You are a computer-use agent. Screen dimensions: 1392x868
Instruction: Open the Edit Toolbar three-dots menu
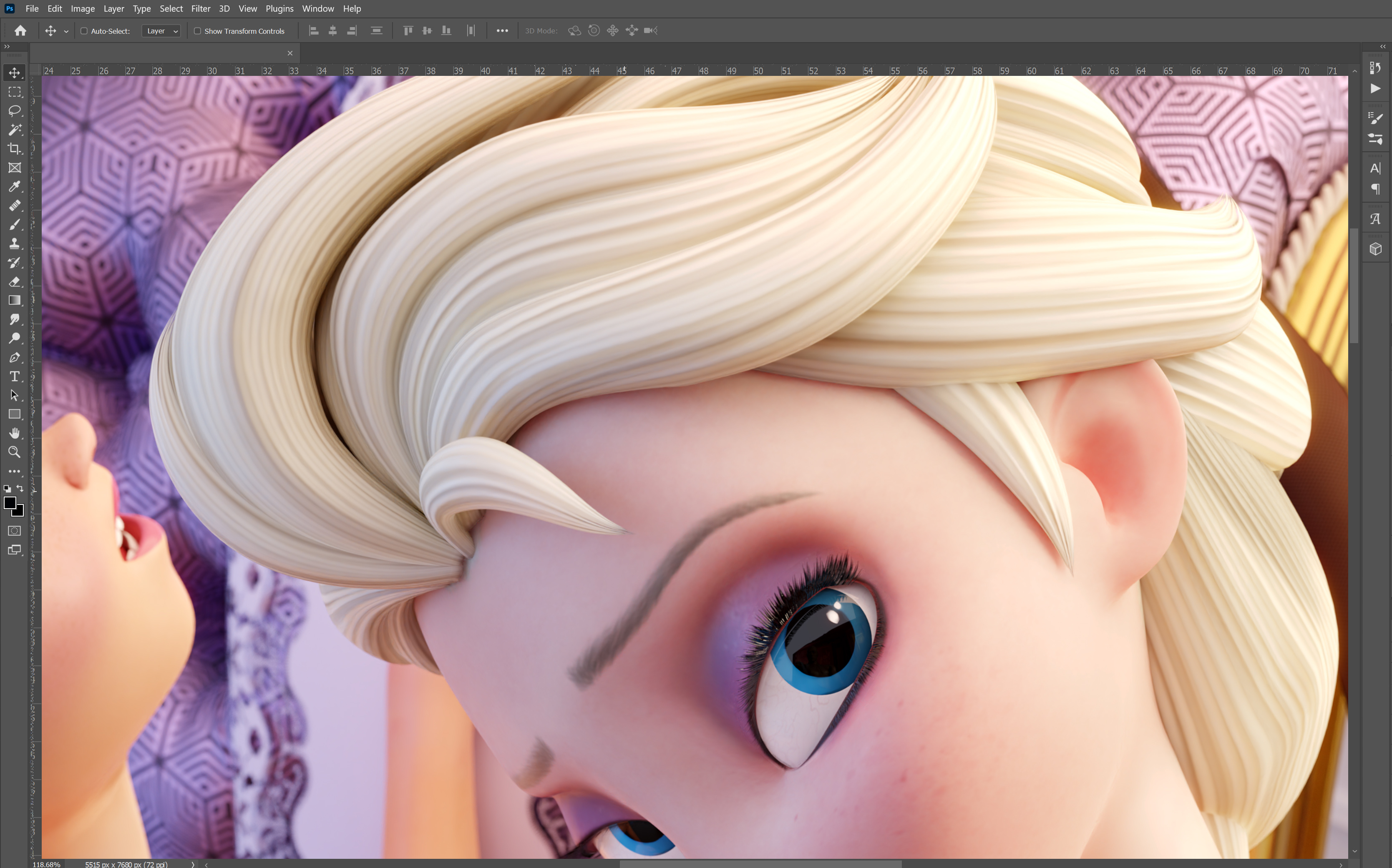(14, 472)
